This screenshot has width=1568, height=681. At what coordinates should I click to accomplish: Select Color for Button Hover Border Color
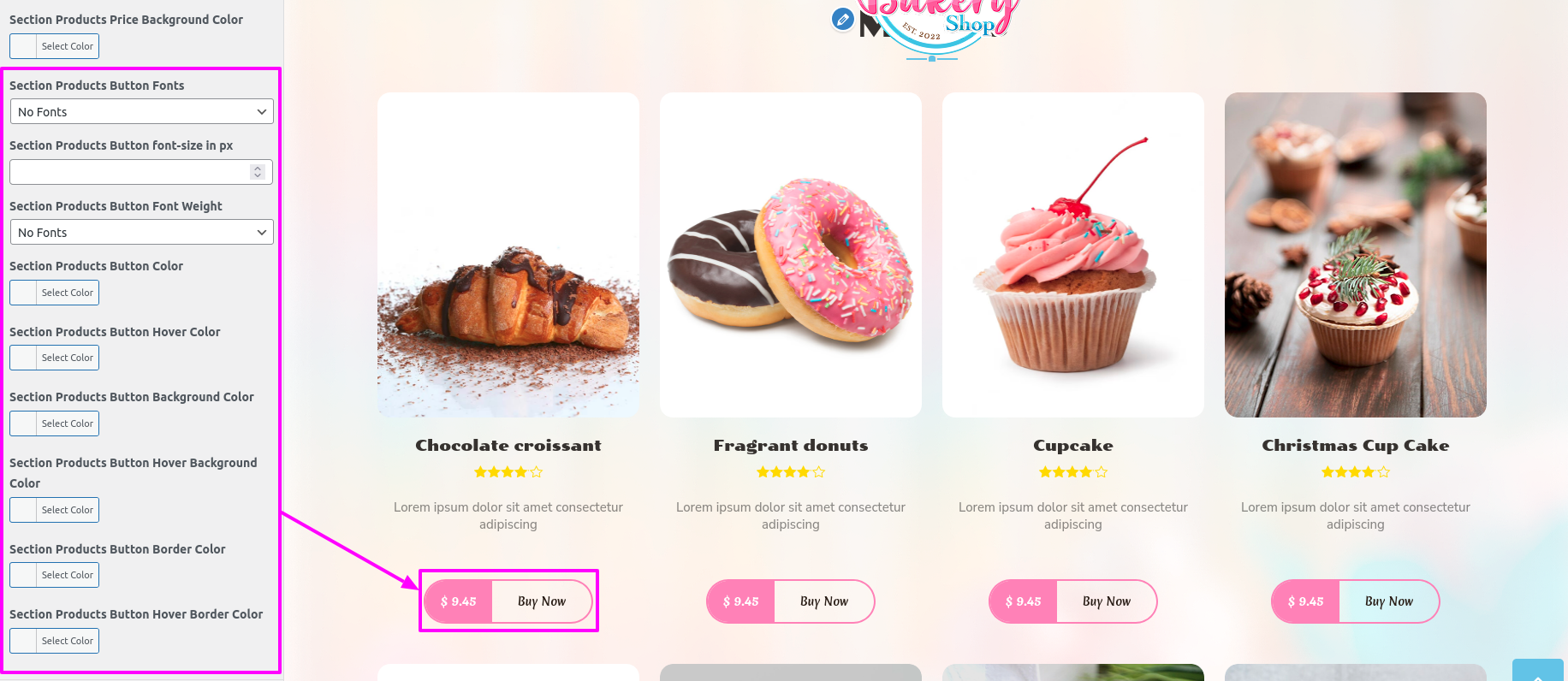pos(54,641)
